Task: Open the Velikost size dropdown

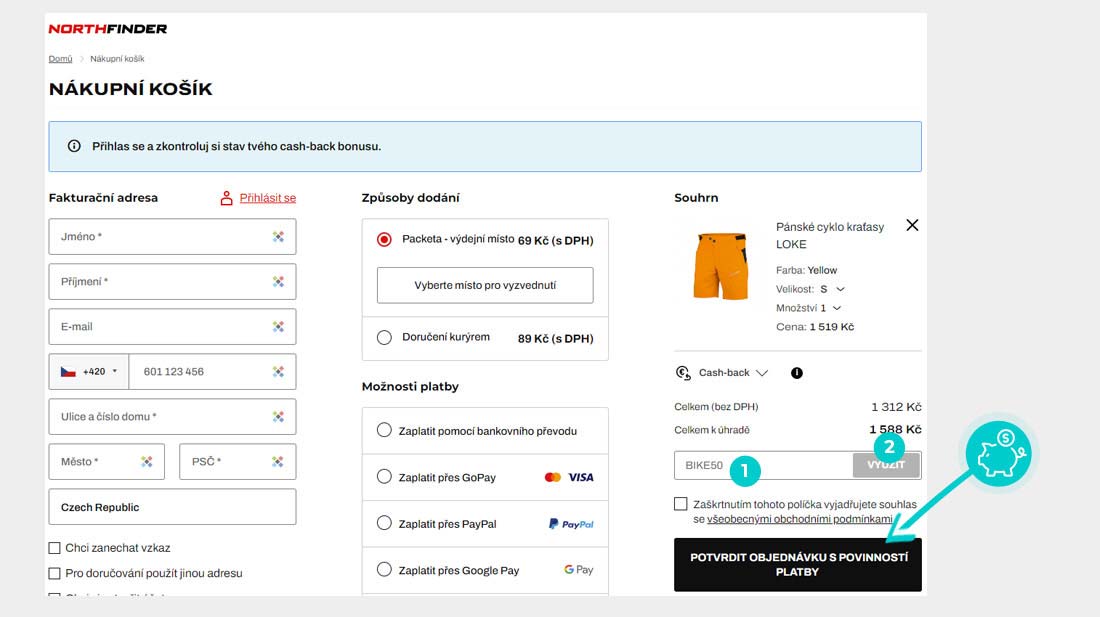Action: click(x=832, y=289)
